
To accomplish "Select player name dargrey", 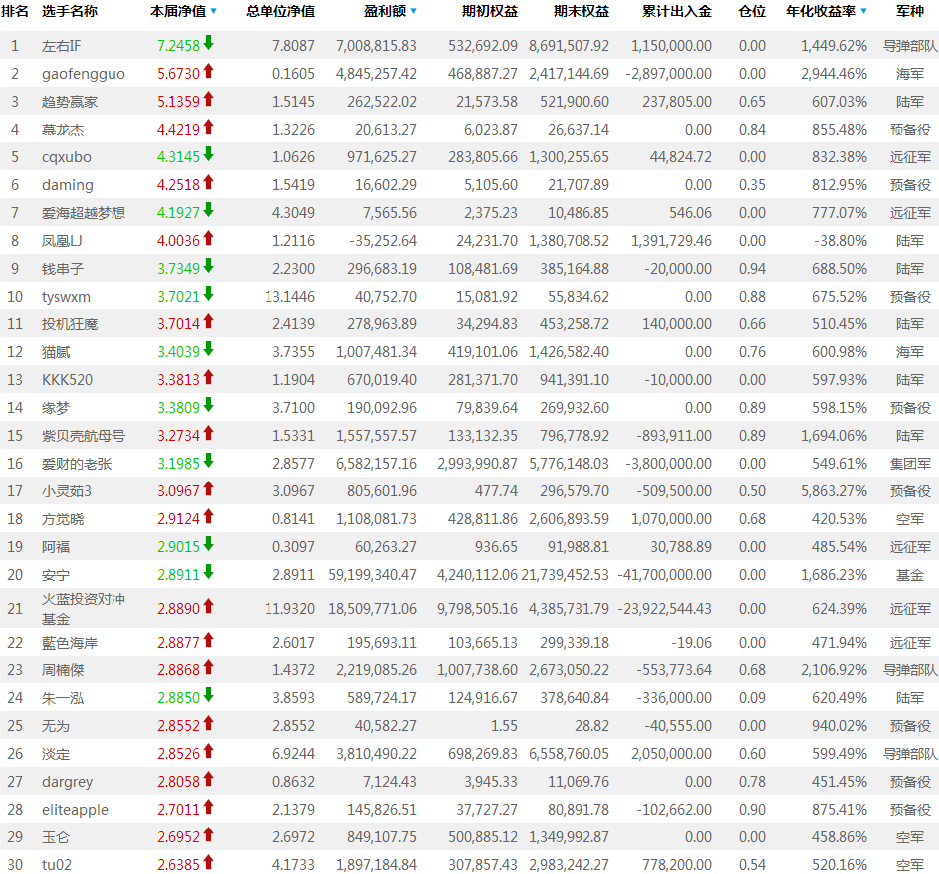I will [68, 782].
